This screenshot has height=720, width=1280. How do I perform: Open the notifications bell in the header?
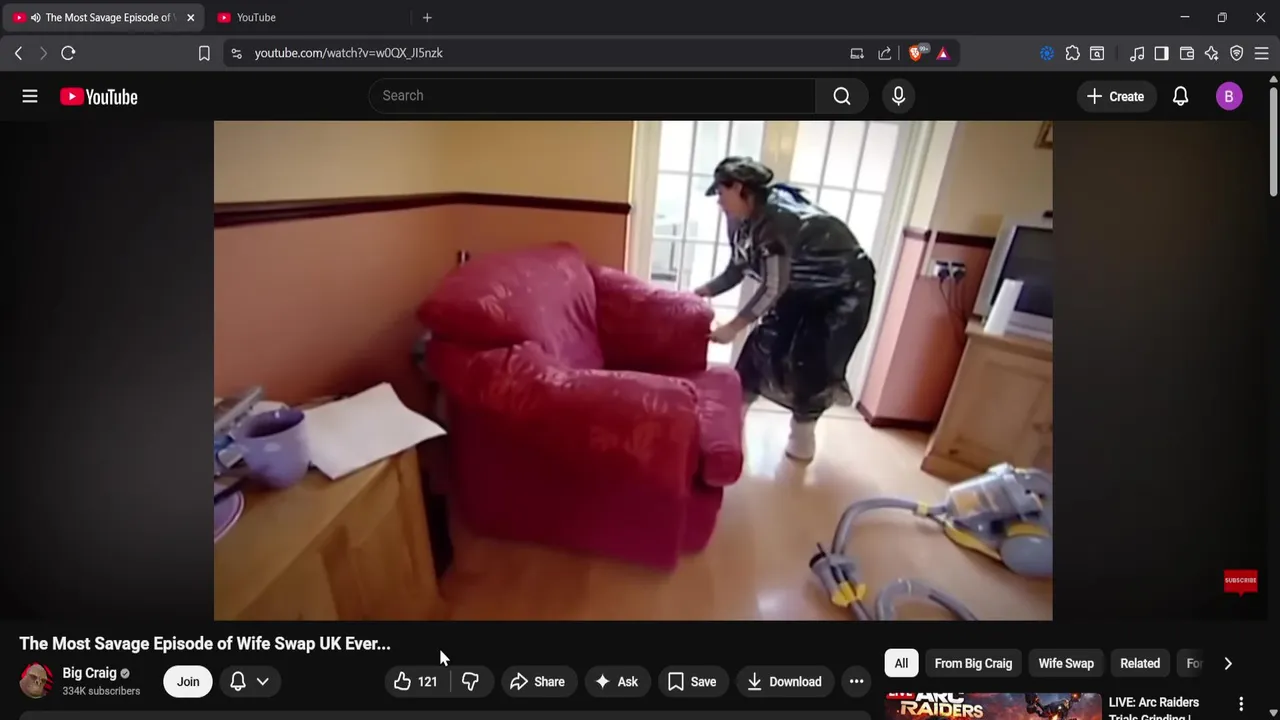coord(1180,96)
